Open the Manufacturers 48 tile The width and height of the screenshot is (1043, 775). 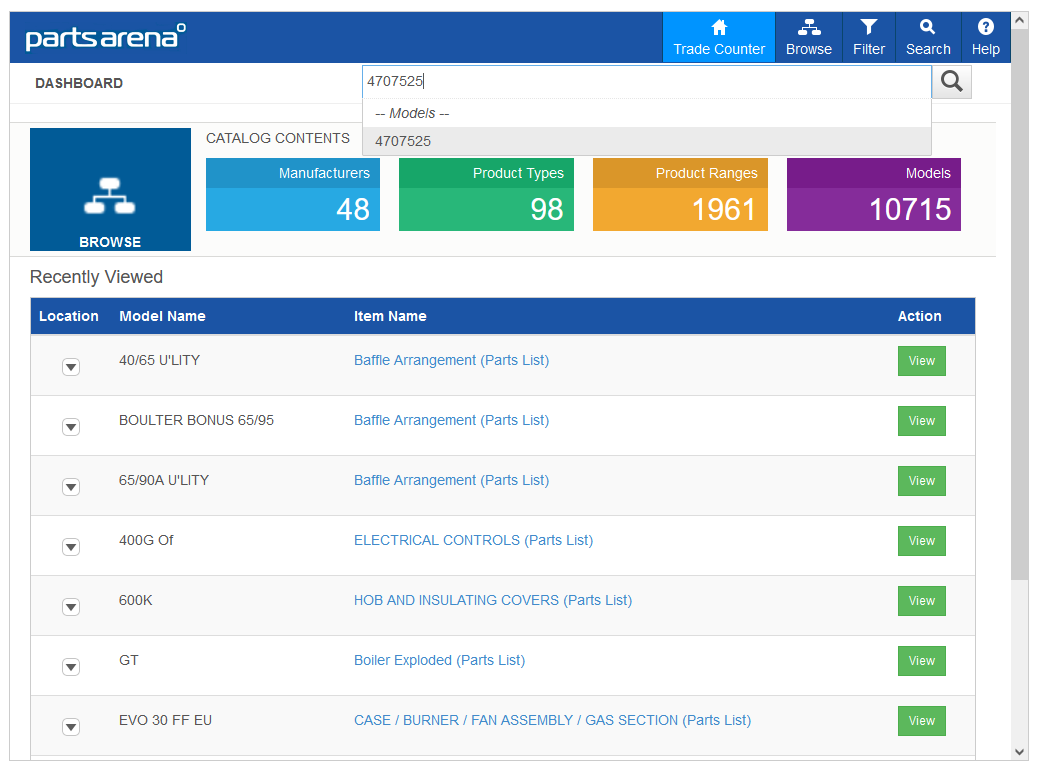coord(293,194)
